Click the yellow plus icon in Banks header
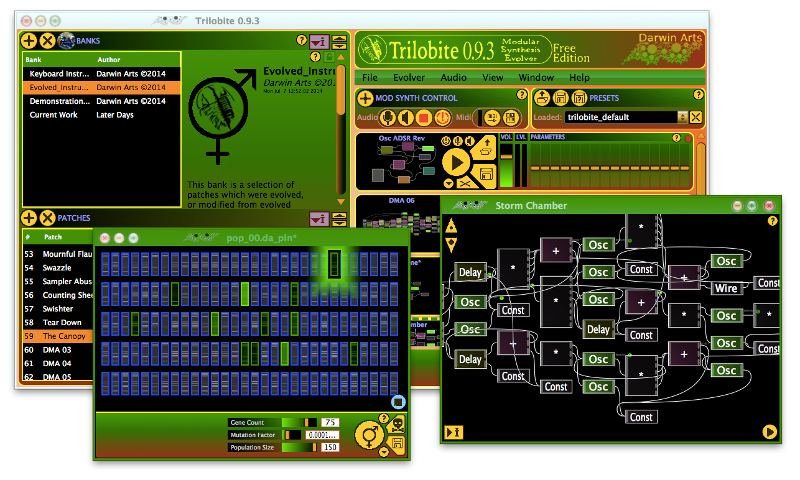Image resolution: width=800 pixels, height=480 pixels. click(29, 41)
